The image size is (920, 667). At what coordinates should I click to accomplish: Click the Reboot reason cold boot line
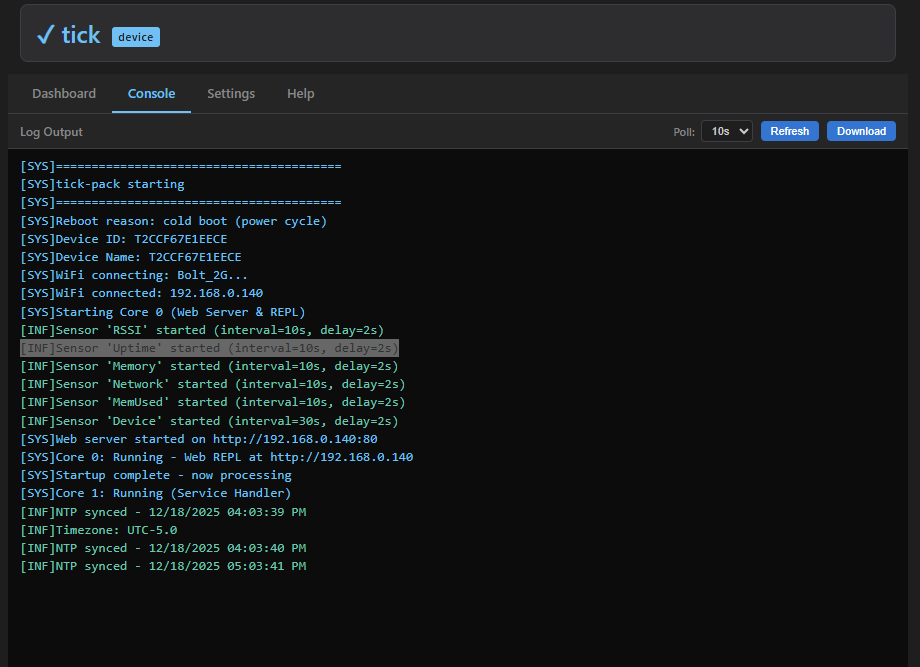(174, 221)
